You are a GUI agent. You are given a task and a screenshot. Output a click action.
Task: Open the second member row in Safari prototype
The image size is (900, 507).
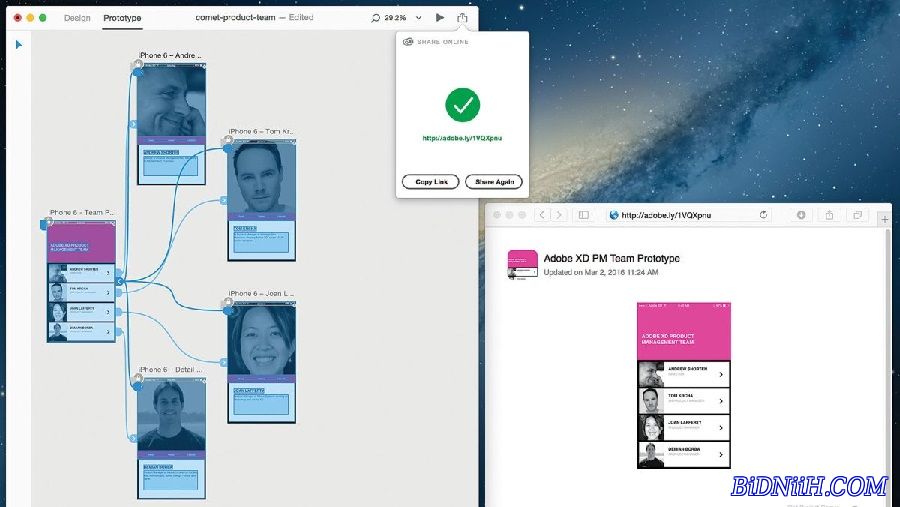[684, 401]
